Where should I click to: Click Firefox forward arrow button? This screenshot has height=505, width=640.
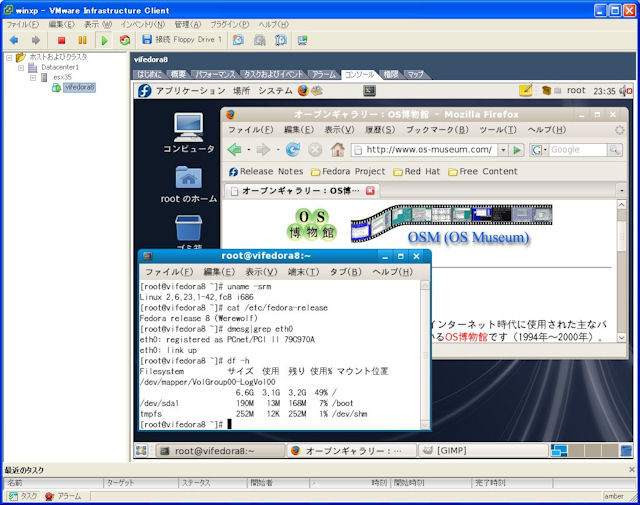tap(263, 150)
